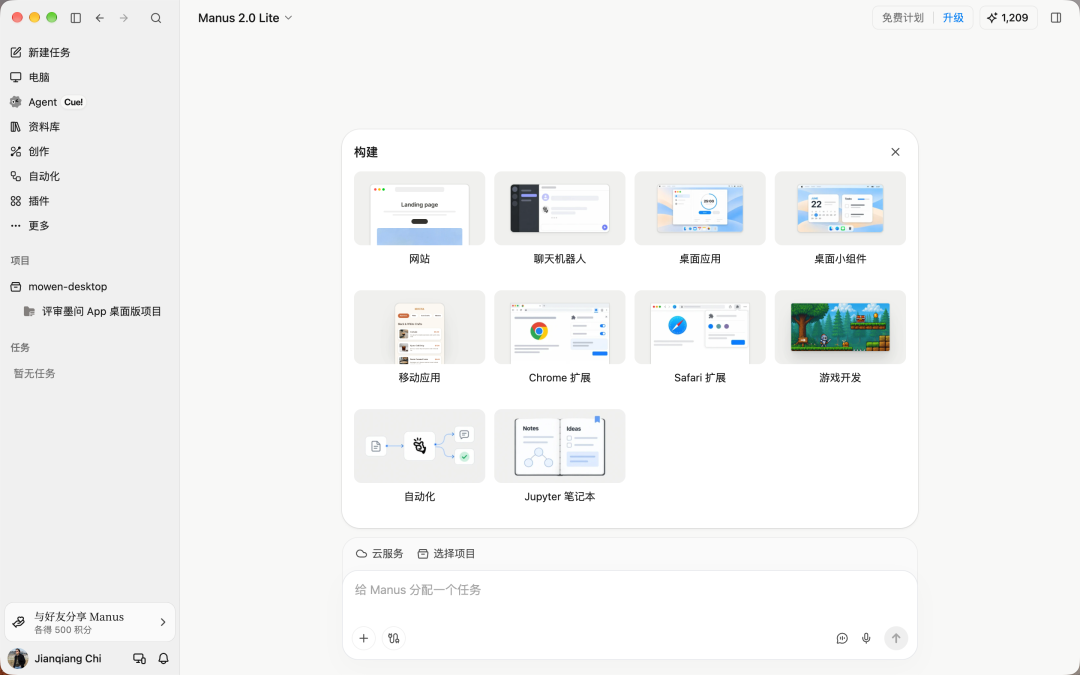The image size is (1080, 675).
Task: Open Agent in the sidebar
Action: pyautogui.click(x=90, y=102)
